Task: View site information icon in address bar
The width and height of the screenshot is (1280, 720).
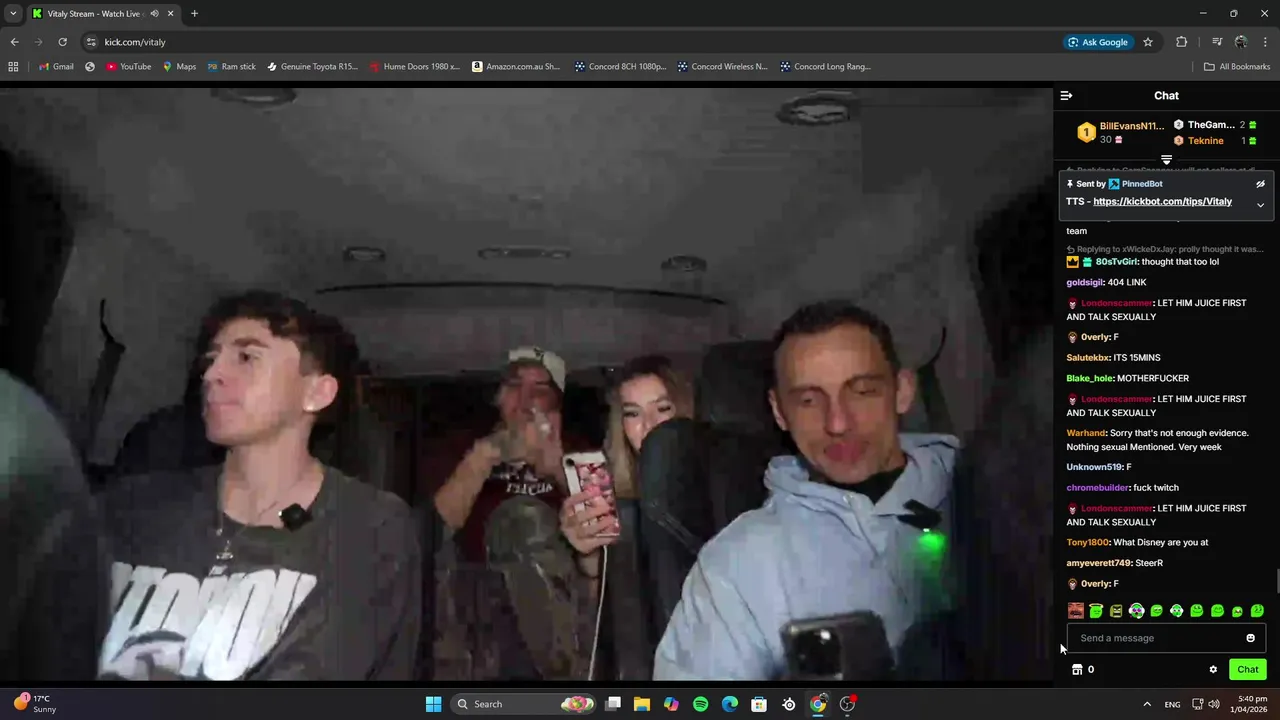Action: 91,42
